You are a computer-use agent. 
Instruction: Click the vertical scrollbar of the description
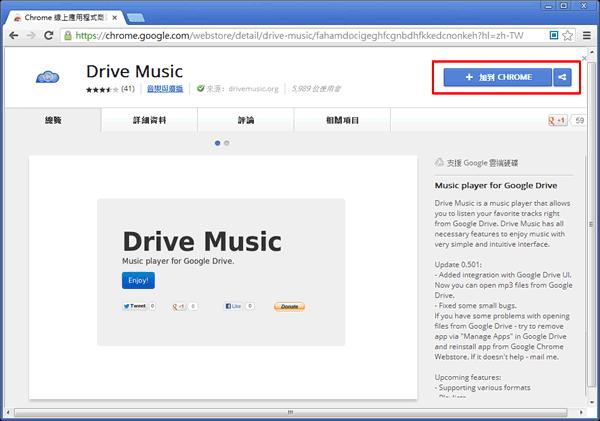pyautogui.click(x=591, y=224)
